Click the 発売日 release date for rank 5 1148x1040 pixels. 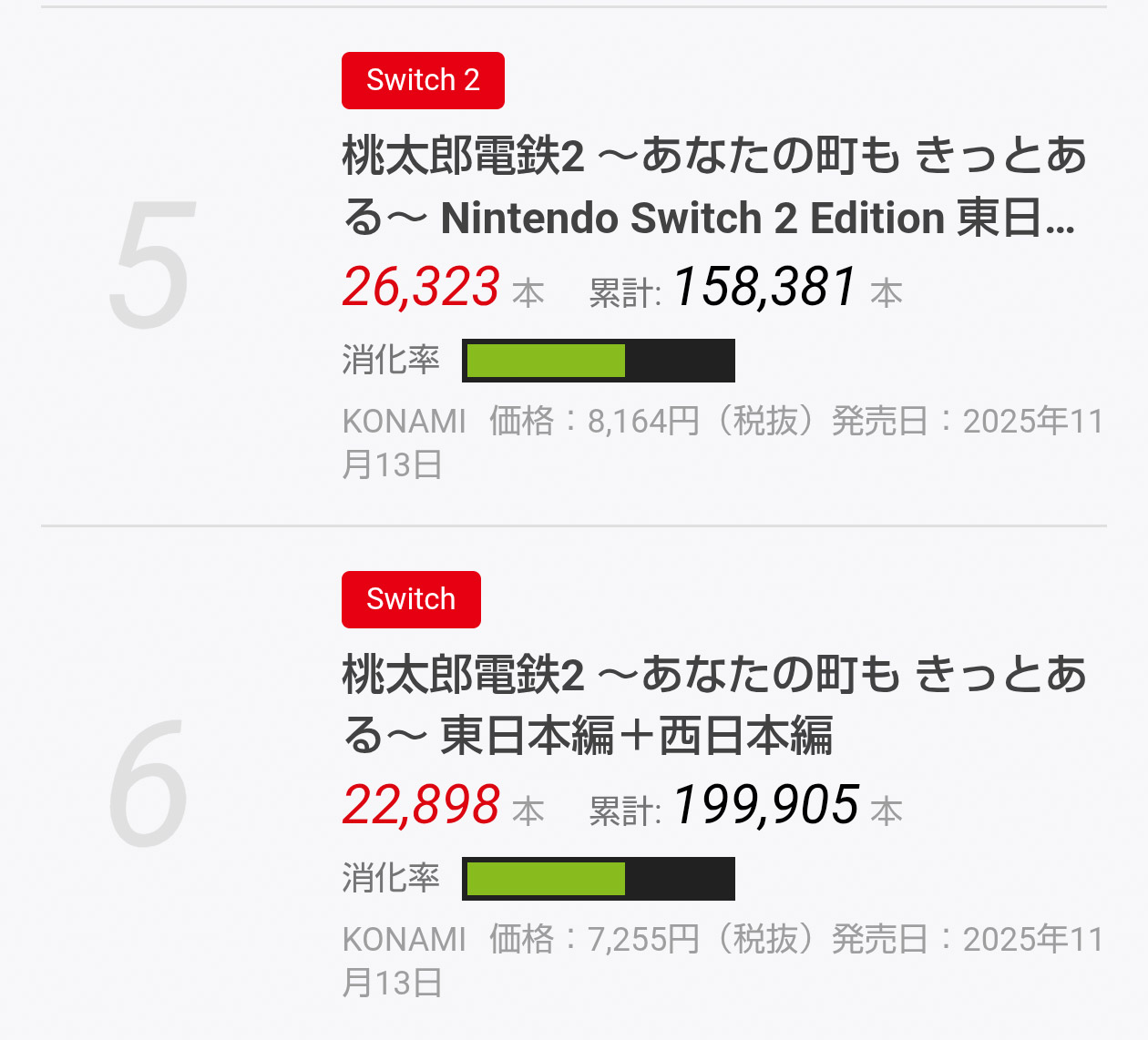pyautogui.click(x=966, y=422)
